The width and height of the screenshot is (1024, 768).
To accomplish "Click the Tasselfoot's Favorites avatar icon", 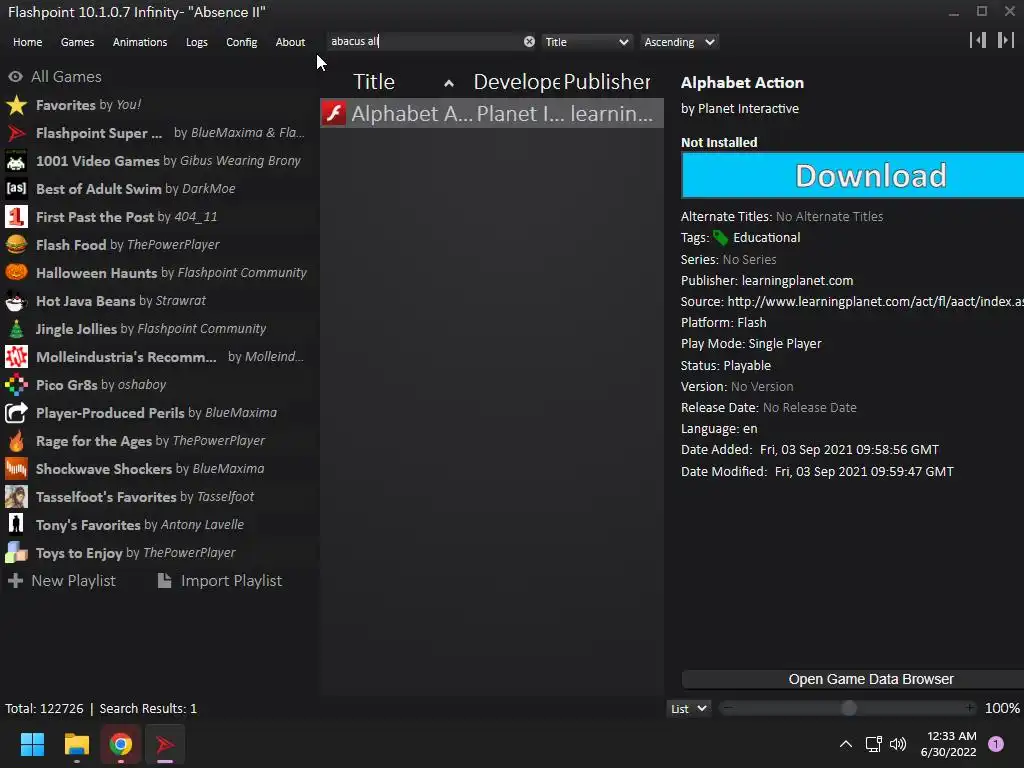I will pos(16,497).
